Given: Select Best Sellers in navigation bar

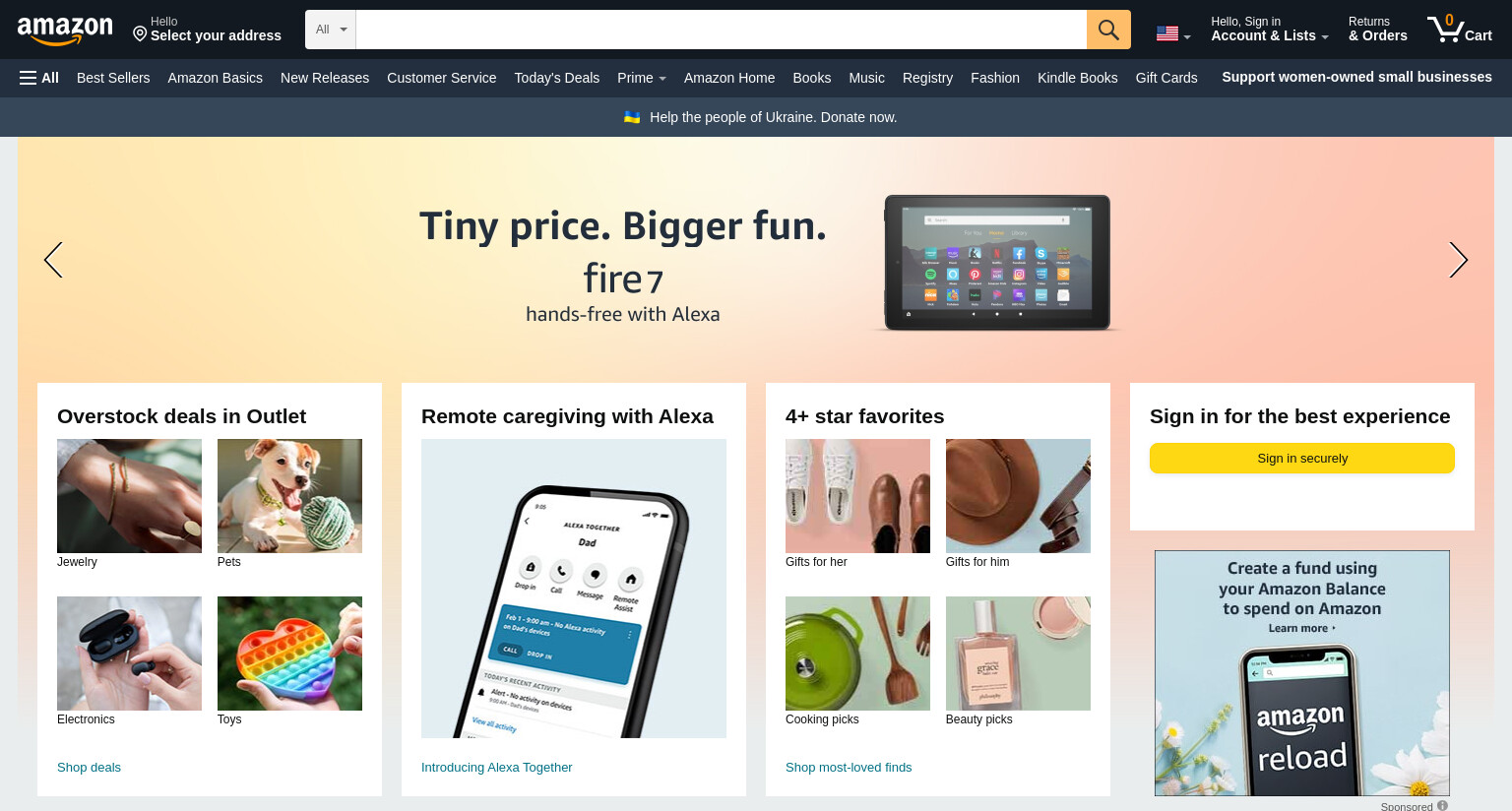Looking at the screenshot, I should coord(113,78).
